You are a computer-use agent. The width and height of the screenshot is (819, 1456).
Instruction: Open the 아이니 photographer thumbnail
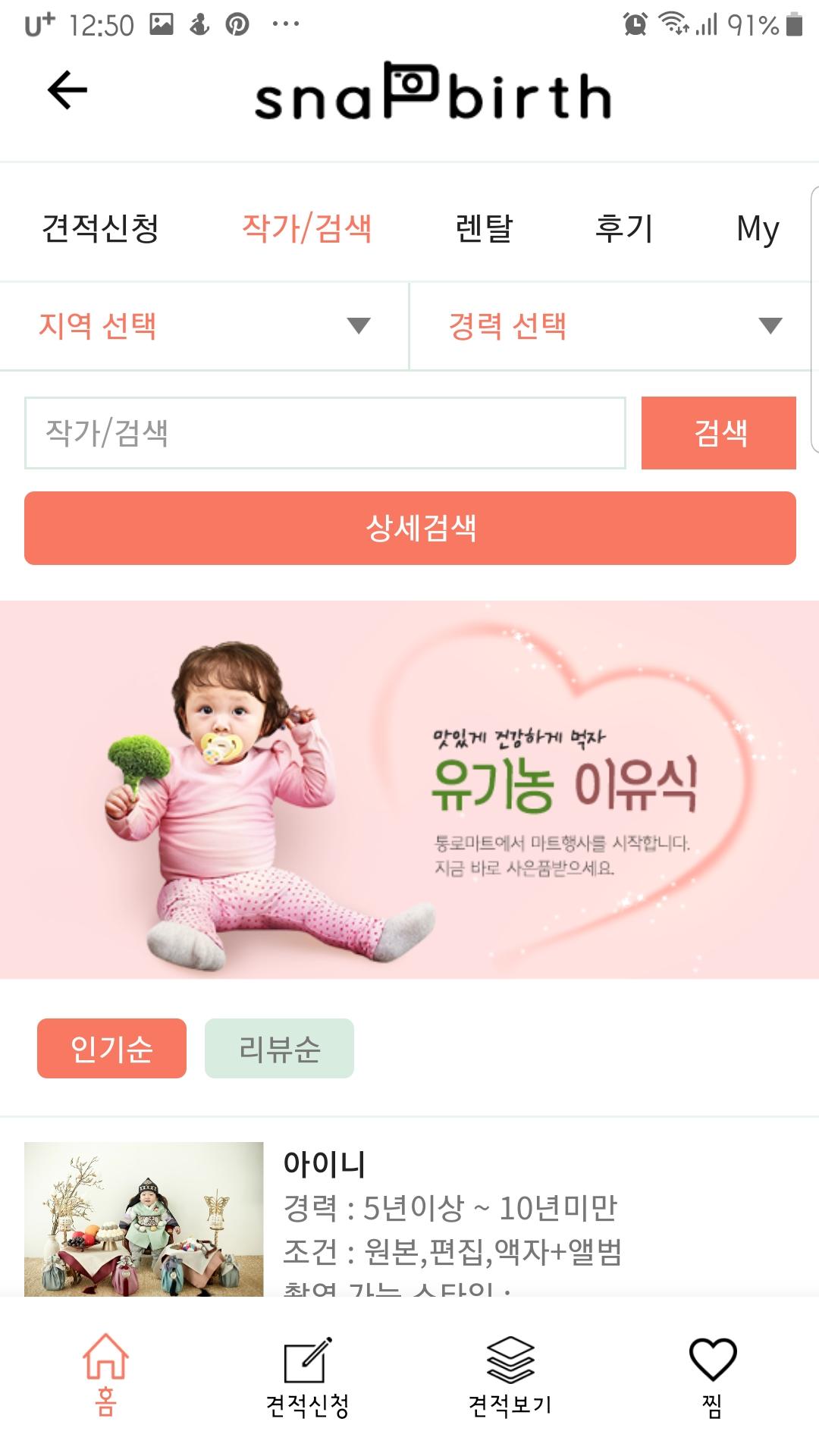pos(144,1219)
